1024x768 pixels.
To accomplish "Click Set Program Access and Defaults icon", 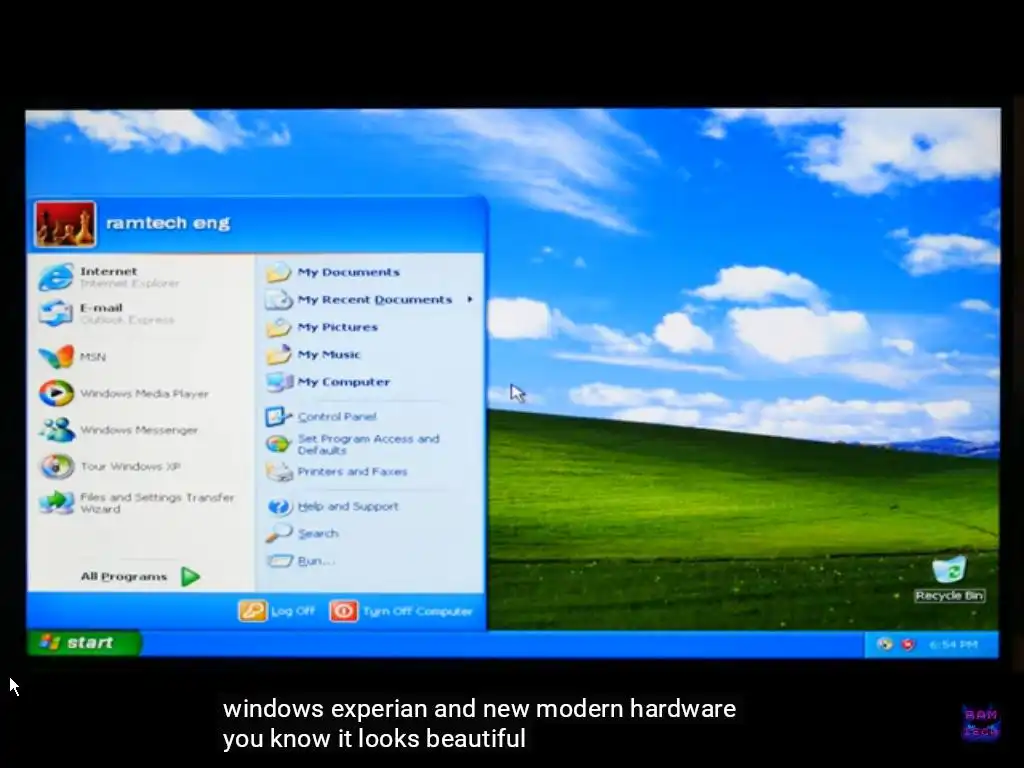I will click(x=279, y=444).
